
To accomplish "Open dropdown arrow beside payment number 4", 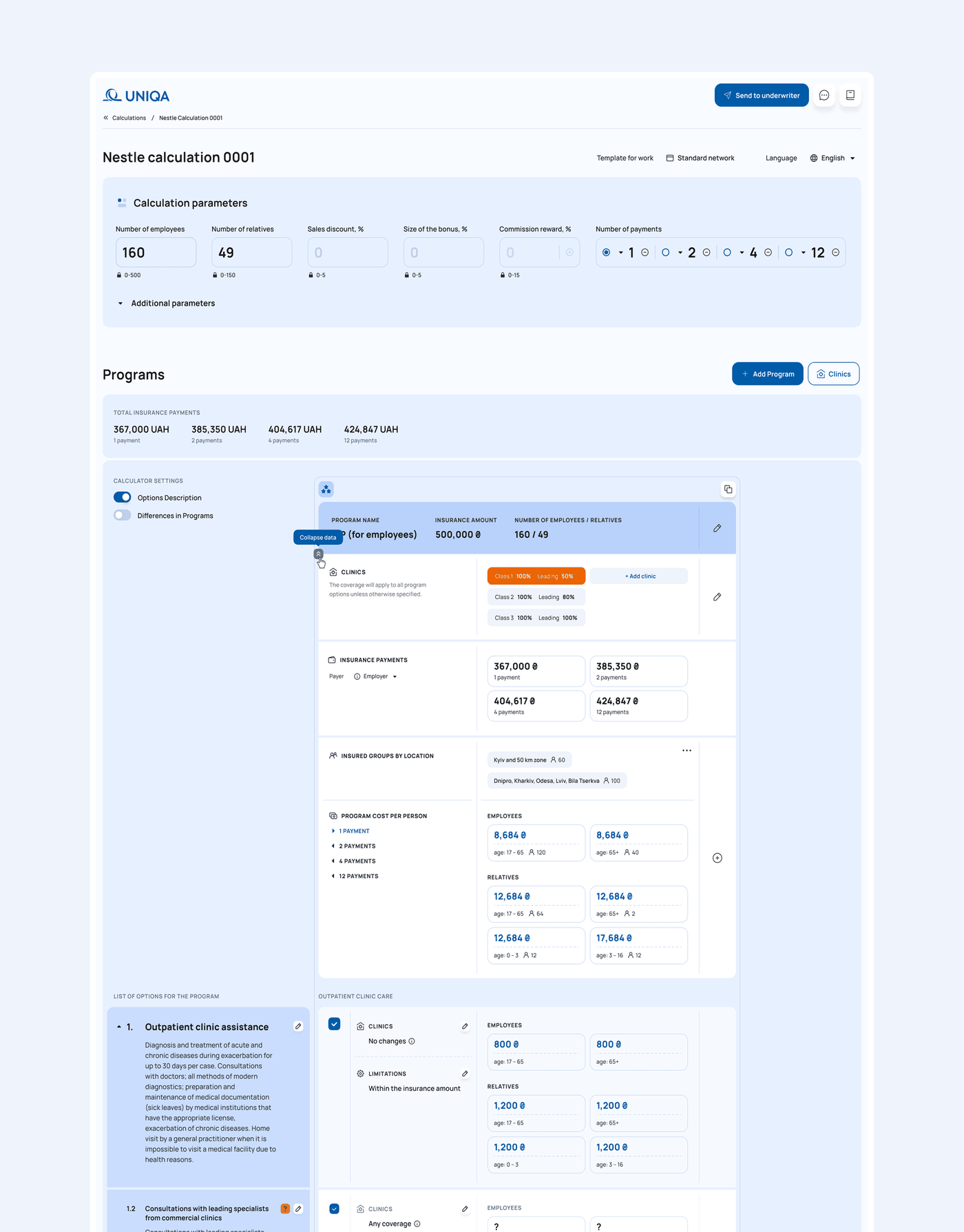I will point(742,253).
